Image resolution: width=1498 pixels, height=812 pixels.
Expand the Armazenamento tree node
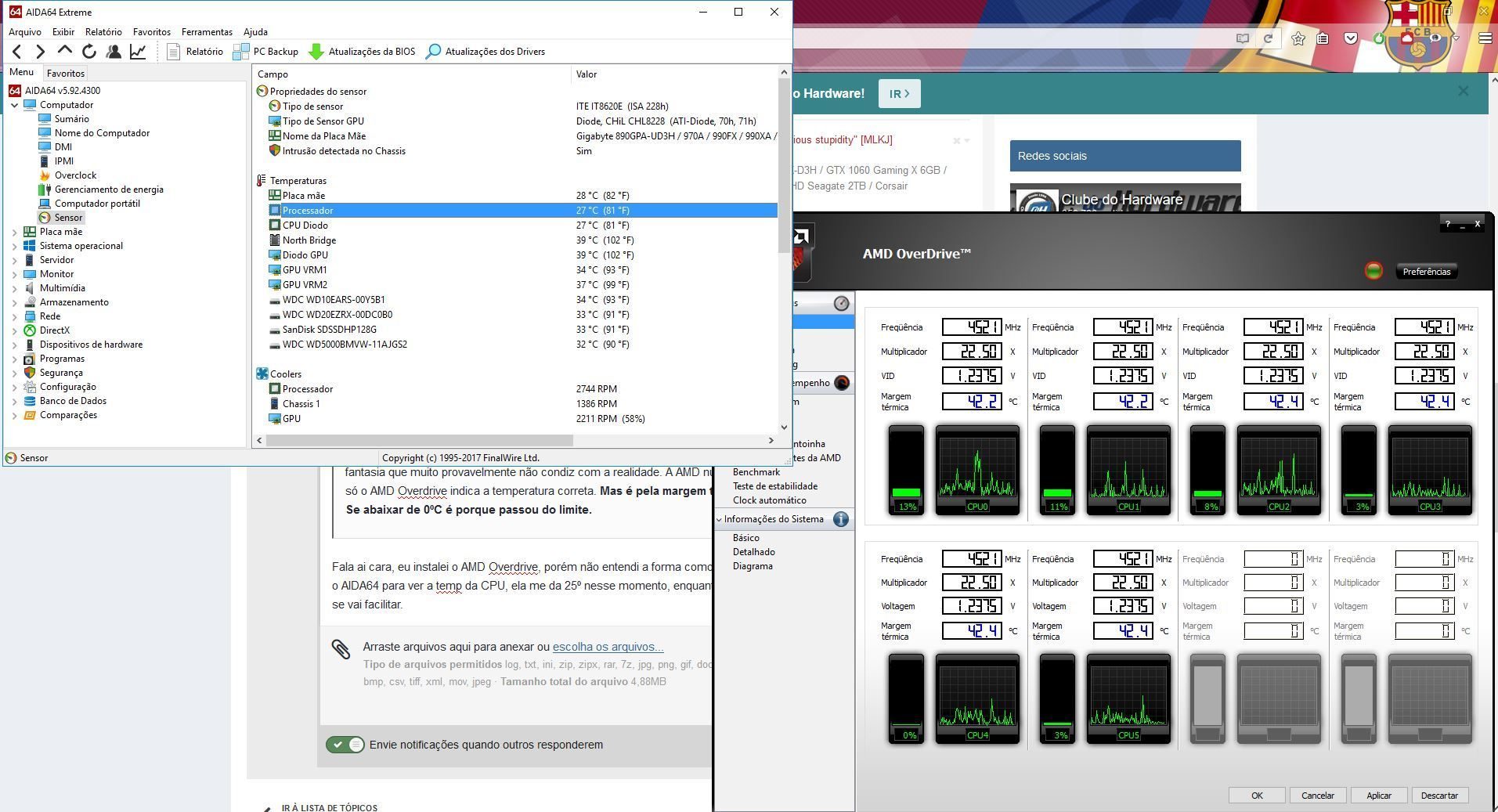pyautogui.click(x=14, y=302)
